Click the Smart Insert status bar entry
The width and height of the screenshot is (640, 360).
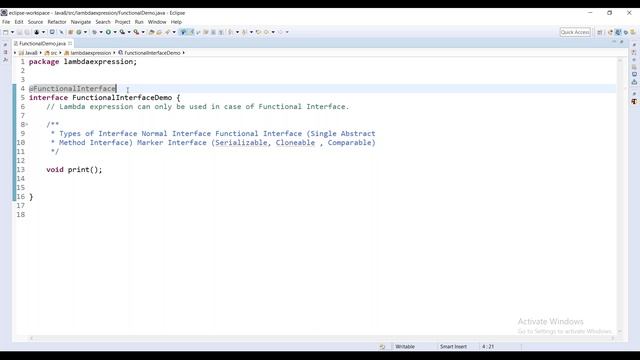[x=453, y=347]
